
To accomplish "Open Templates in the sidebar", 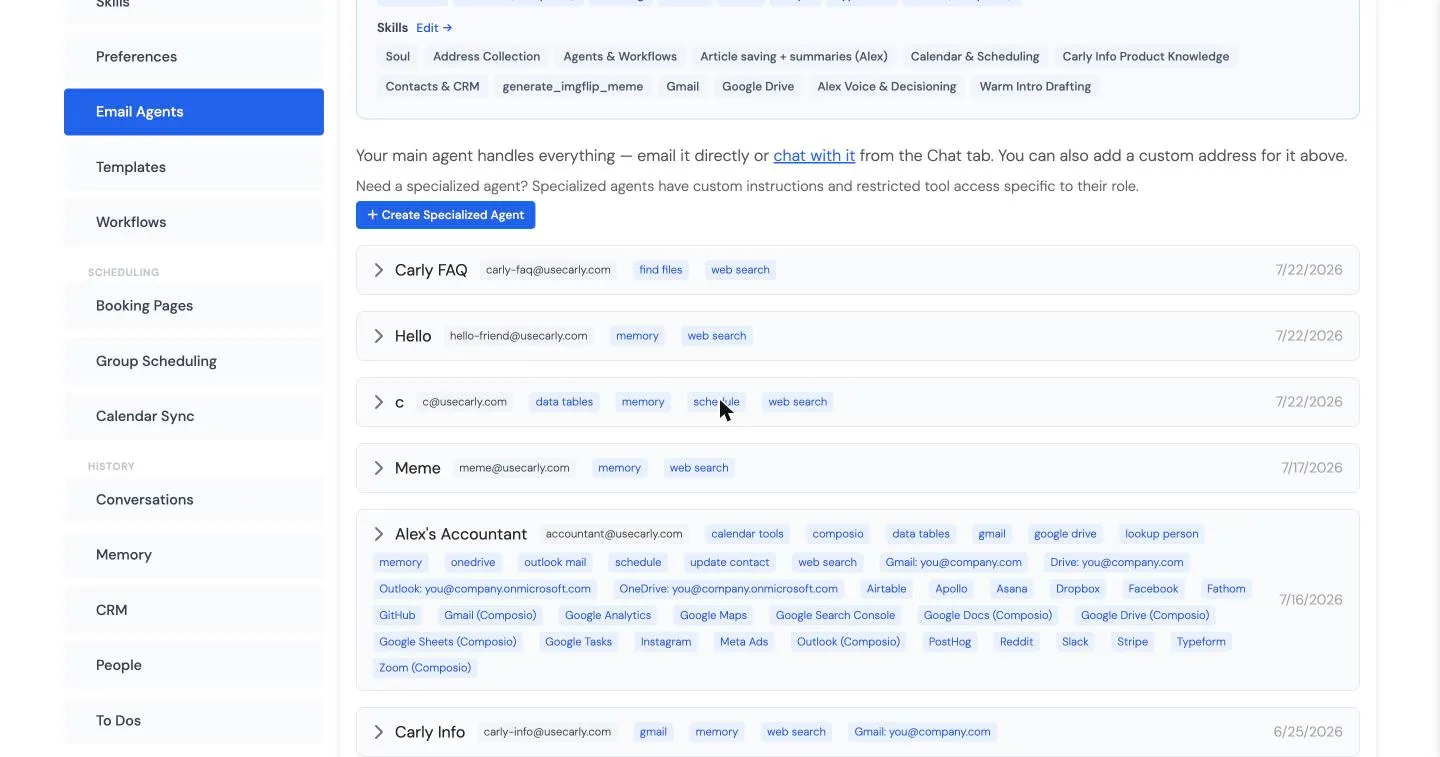I will [194, 167].
